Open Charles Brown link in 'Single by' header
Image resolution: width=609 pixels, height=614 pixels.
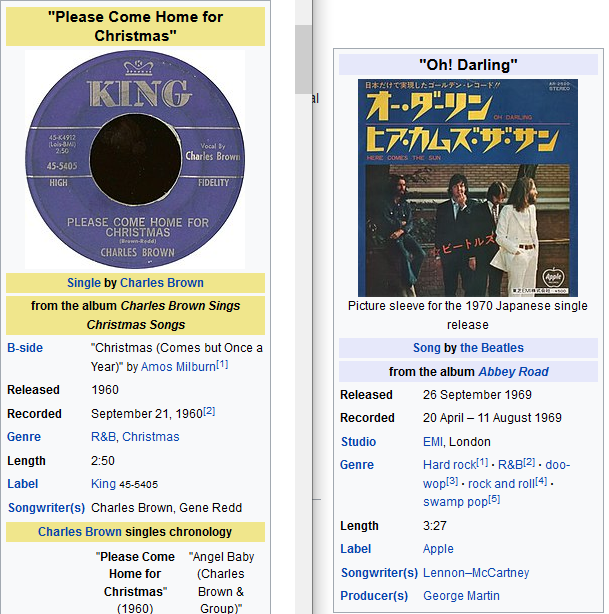tap(162, 283)
